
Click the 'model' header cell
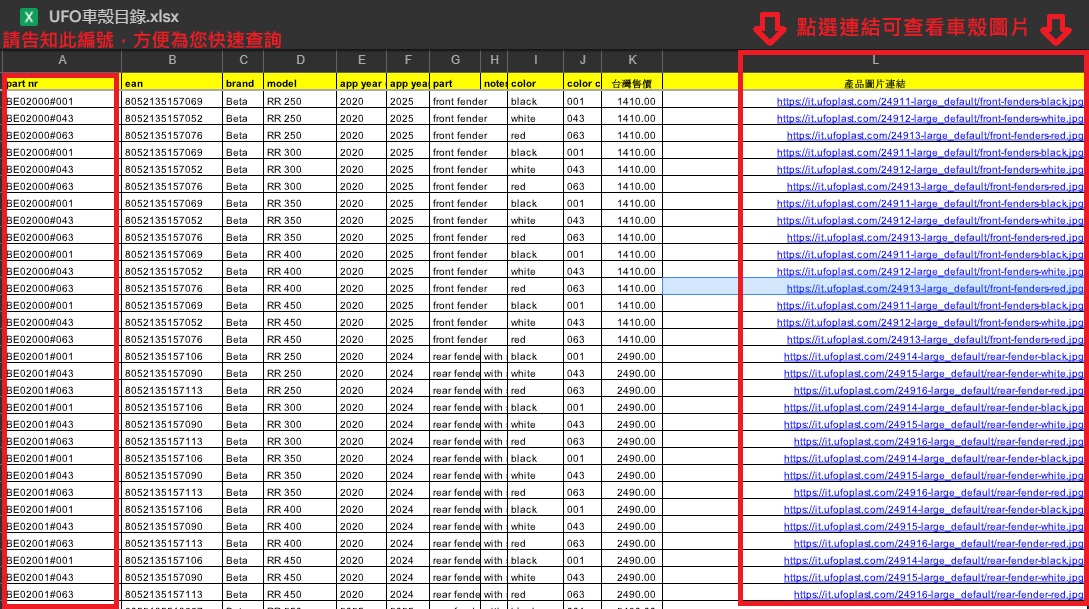pos(300,83)
